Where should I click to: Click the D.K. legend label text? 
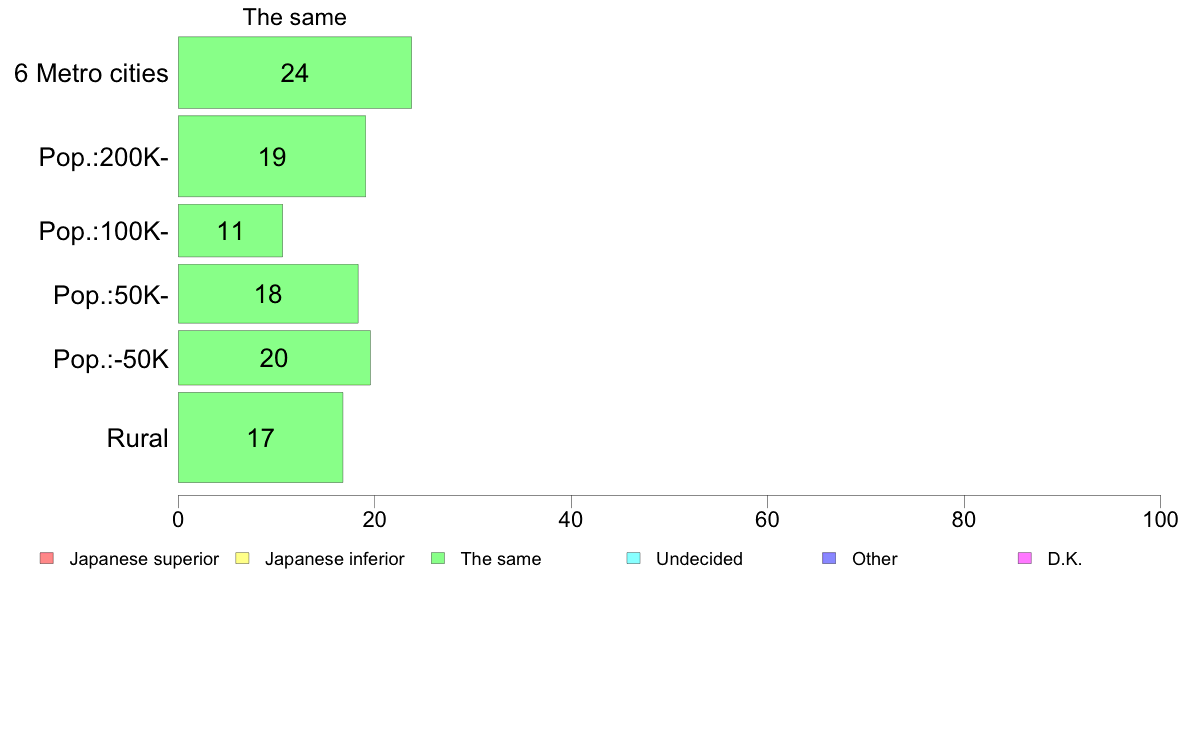pyautogui.click(x=1065, y=559)
